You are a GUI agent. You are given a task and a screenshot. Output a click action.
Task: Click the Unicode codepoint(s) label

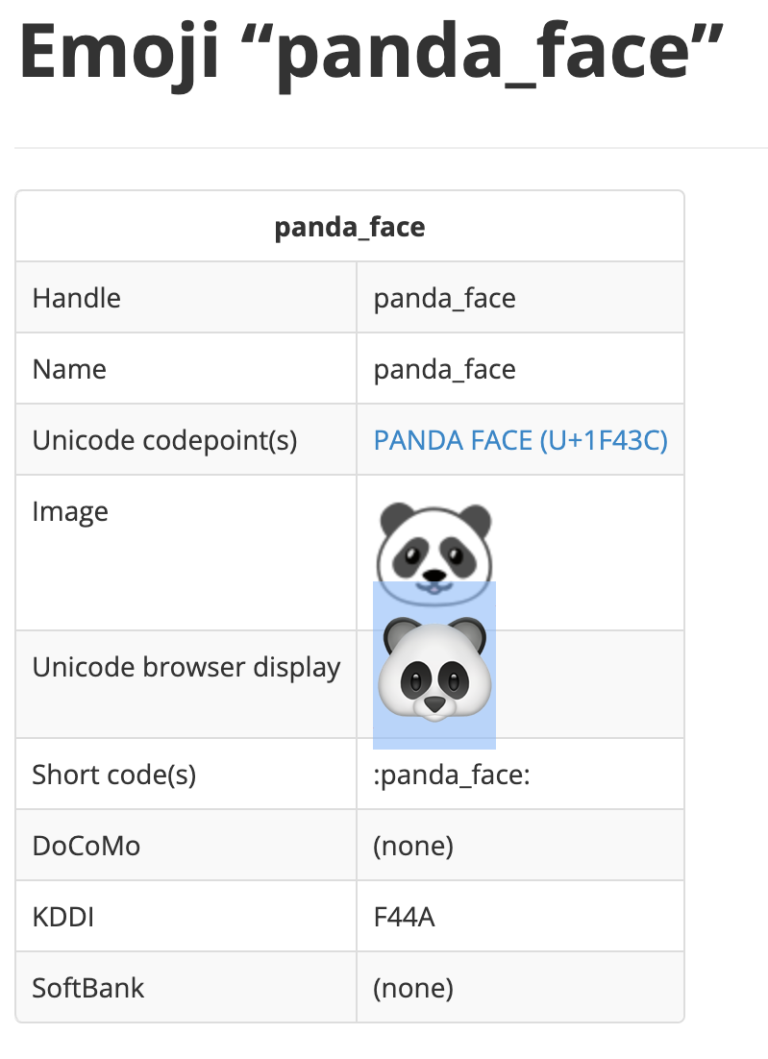tap(165, 440)
